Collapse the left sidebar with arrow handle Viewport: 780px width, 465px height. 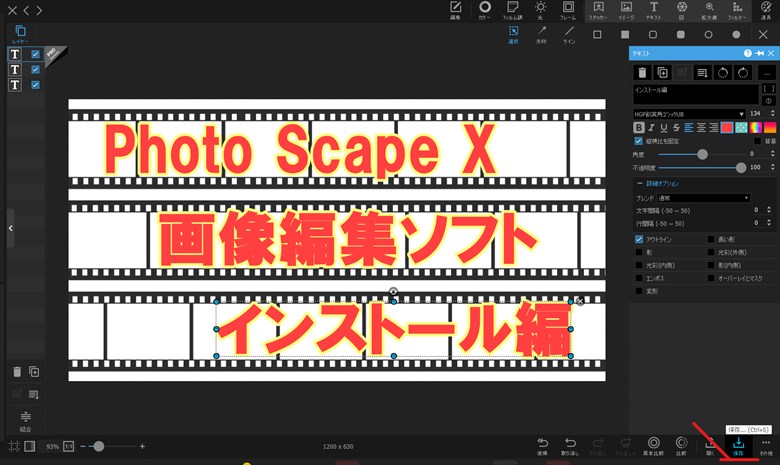[10, 228]
